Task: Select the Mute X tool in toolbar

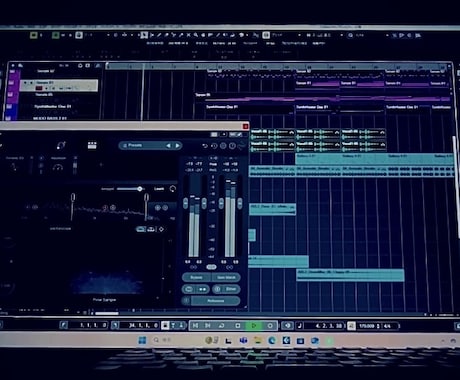Action: pos(188,35)
